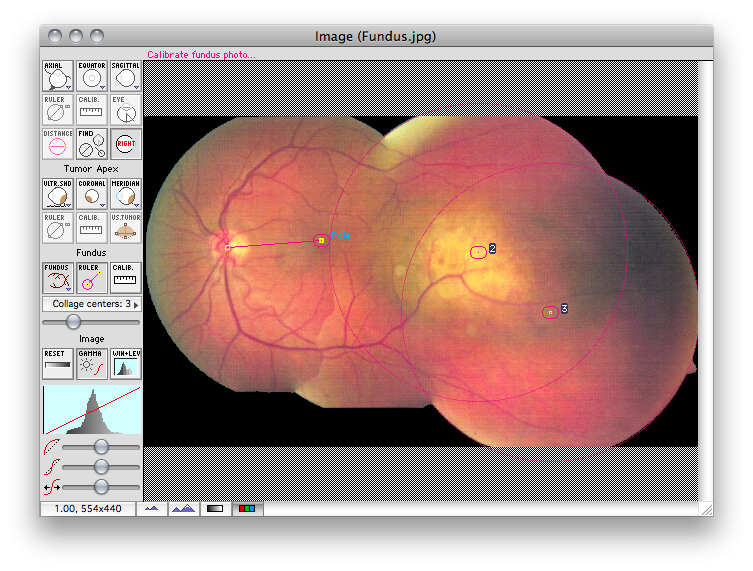Screen dimensions: 753x571
Task: Choose the Sagittal view icon
Action: 125,76
